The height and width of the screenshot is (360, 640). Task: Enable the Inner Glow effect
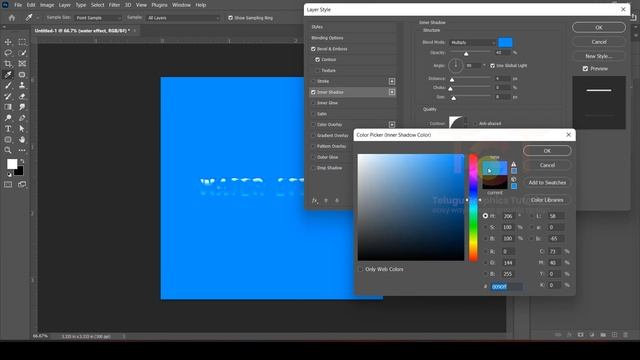(313, 103)
